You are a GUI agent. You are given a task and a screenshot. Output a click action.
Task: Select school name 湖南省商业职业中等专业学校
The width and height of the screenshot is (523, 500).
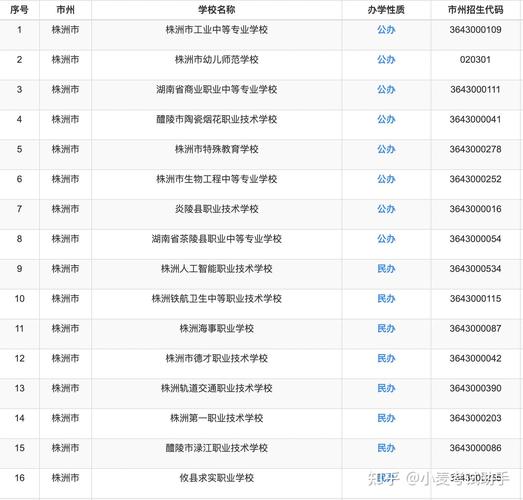pos(217,89)
